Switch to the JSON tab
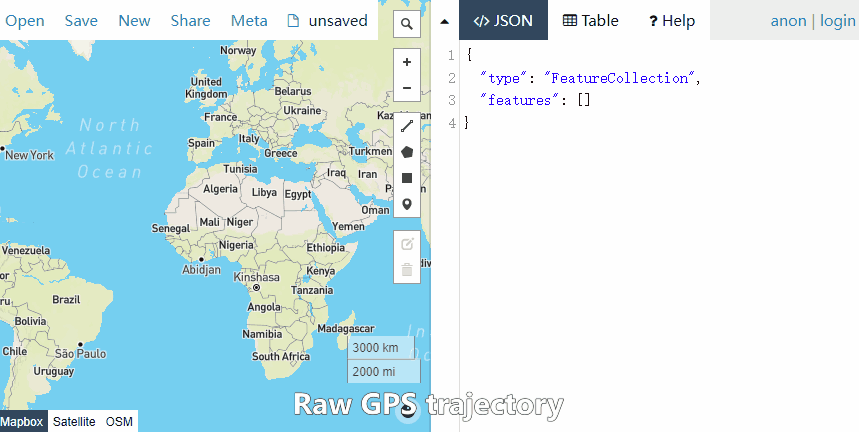Image resolution: width=859 pixels, height=432 pixels. 503,20
